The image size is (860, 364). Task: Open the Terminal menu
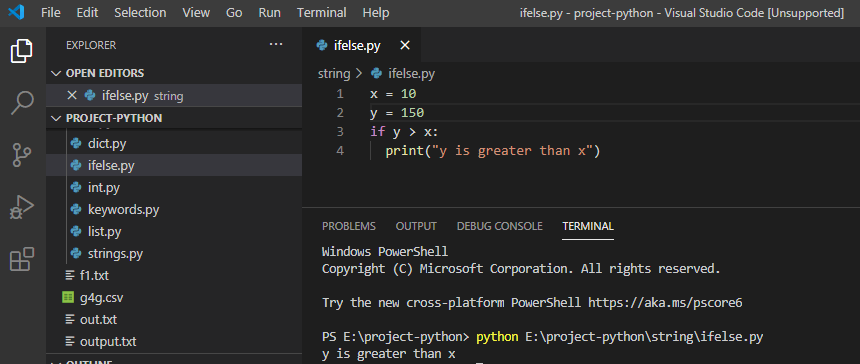pos(321,13)
